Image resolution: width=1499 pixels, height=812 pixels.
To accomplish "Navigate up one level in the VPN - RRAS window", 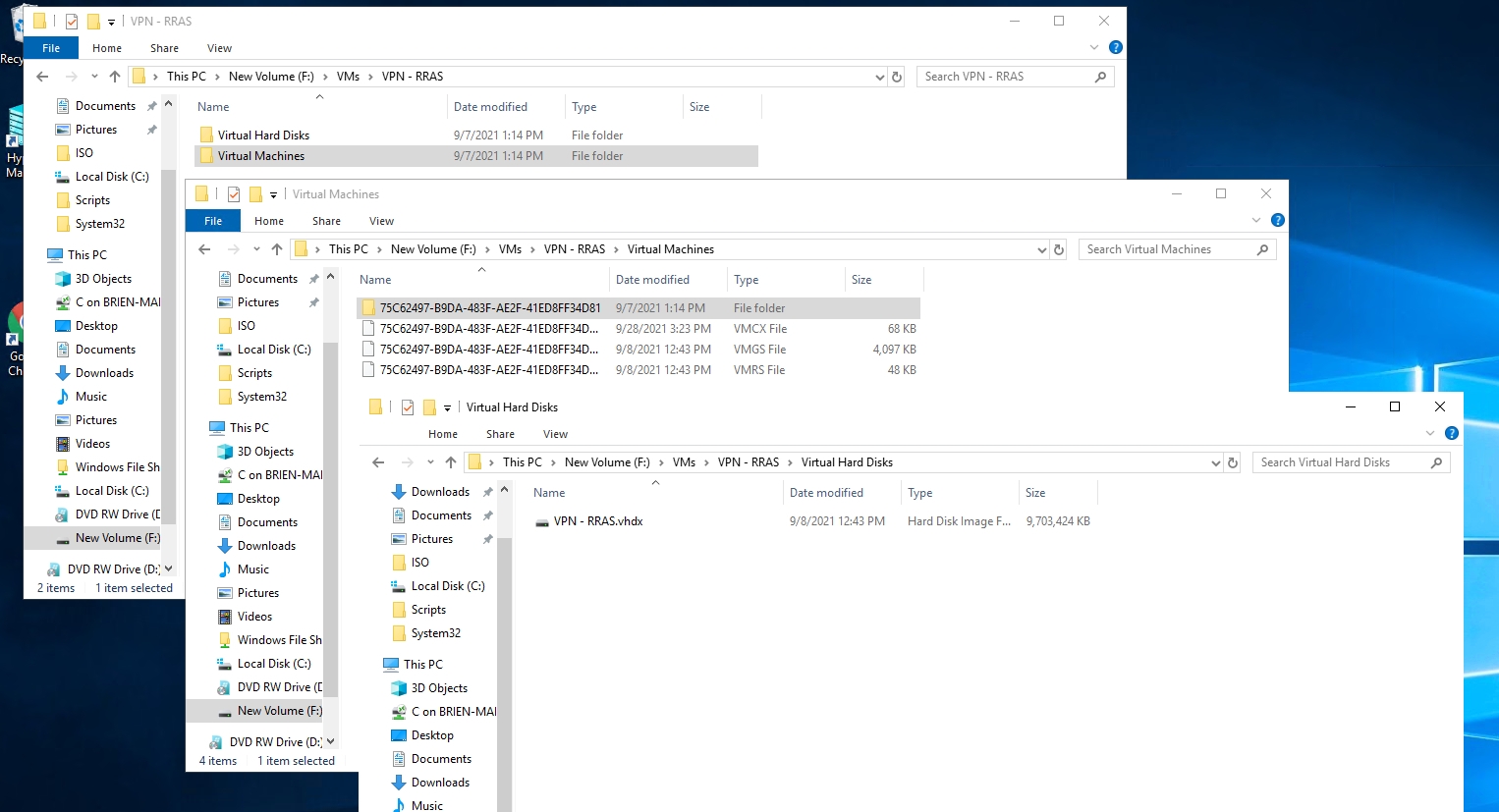I will tap(114, 76).
